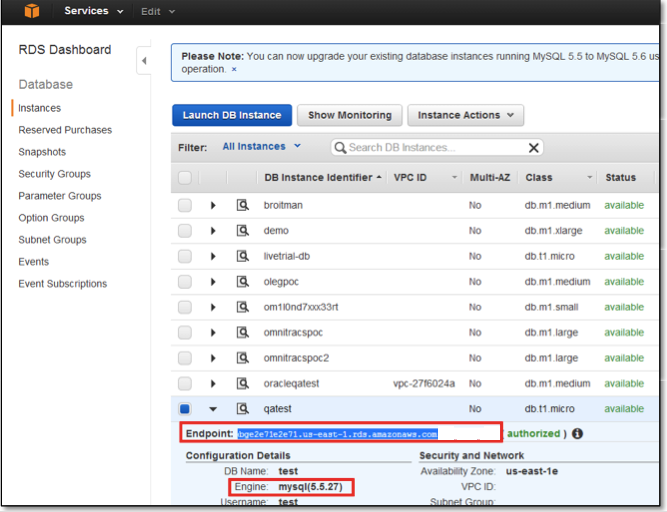Open Subnet Groups in sidebar

pos(52,240)
